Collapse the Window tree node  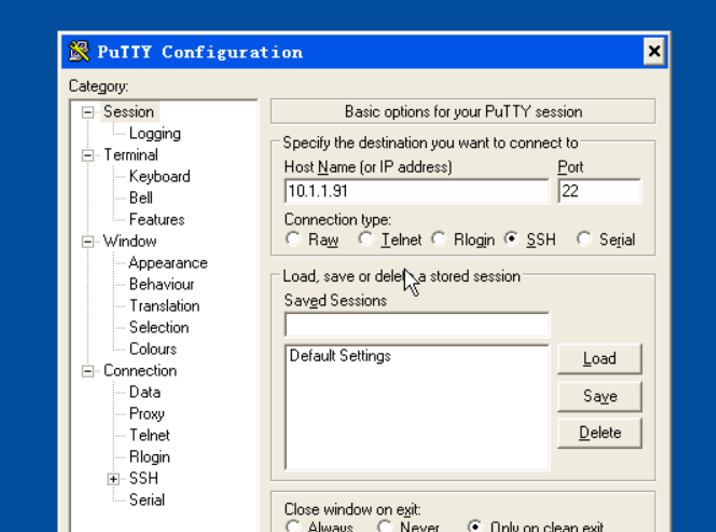(x=87, y=242)
